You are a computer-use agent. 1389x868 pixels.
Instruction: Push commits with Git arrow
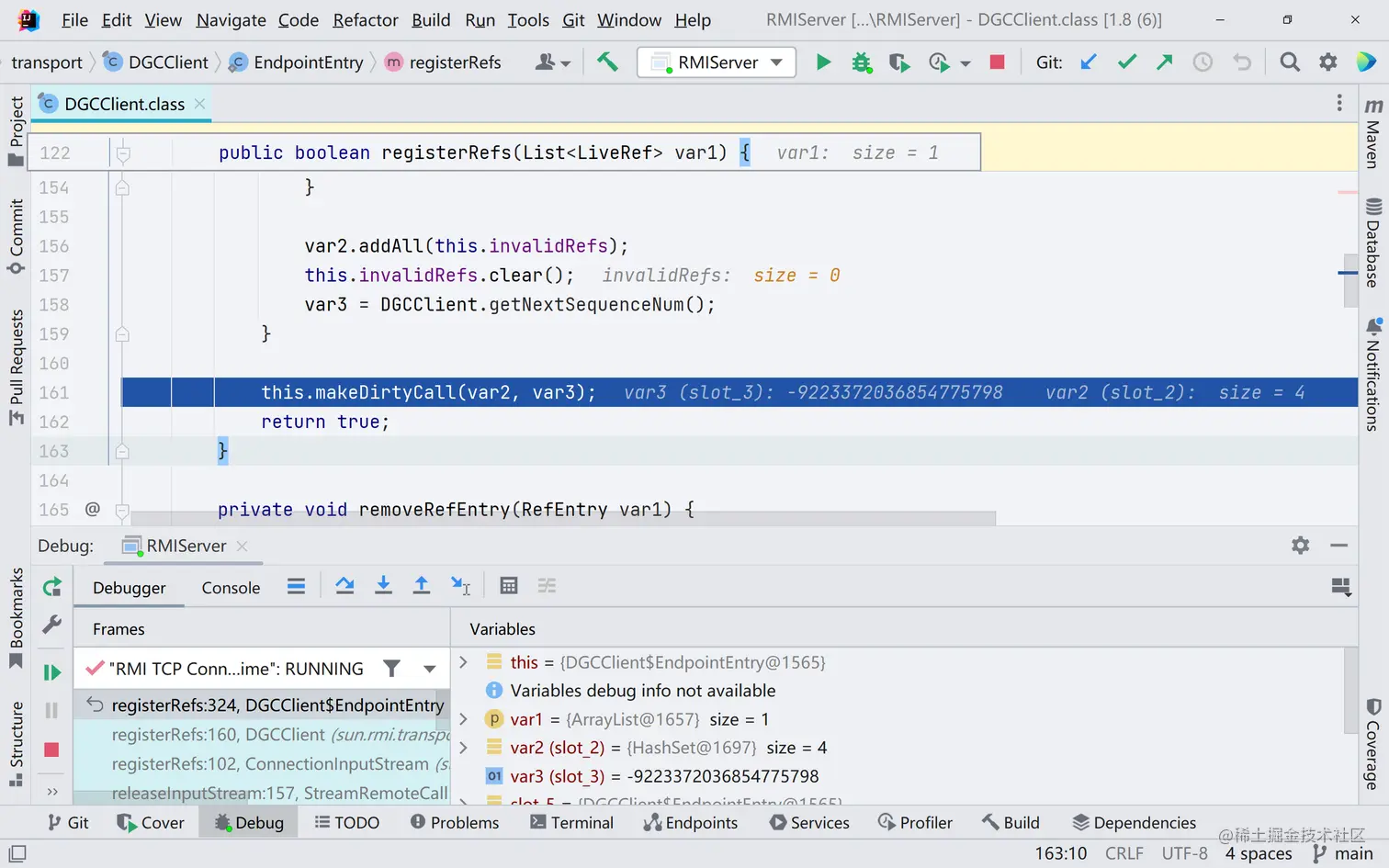point(1164,62)
